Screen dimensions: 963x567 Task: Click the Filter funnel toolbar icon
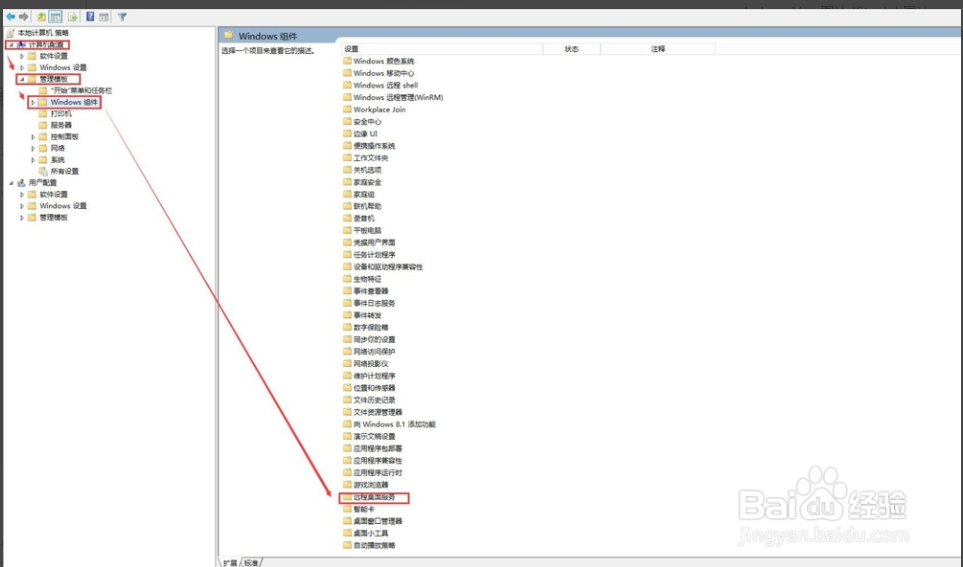[122, 17]
